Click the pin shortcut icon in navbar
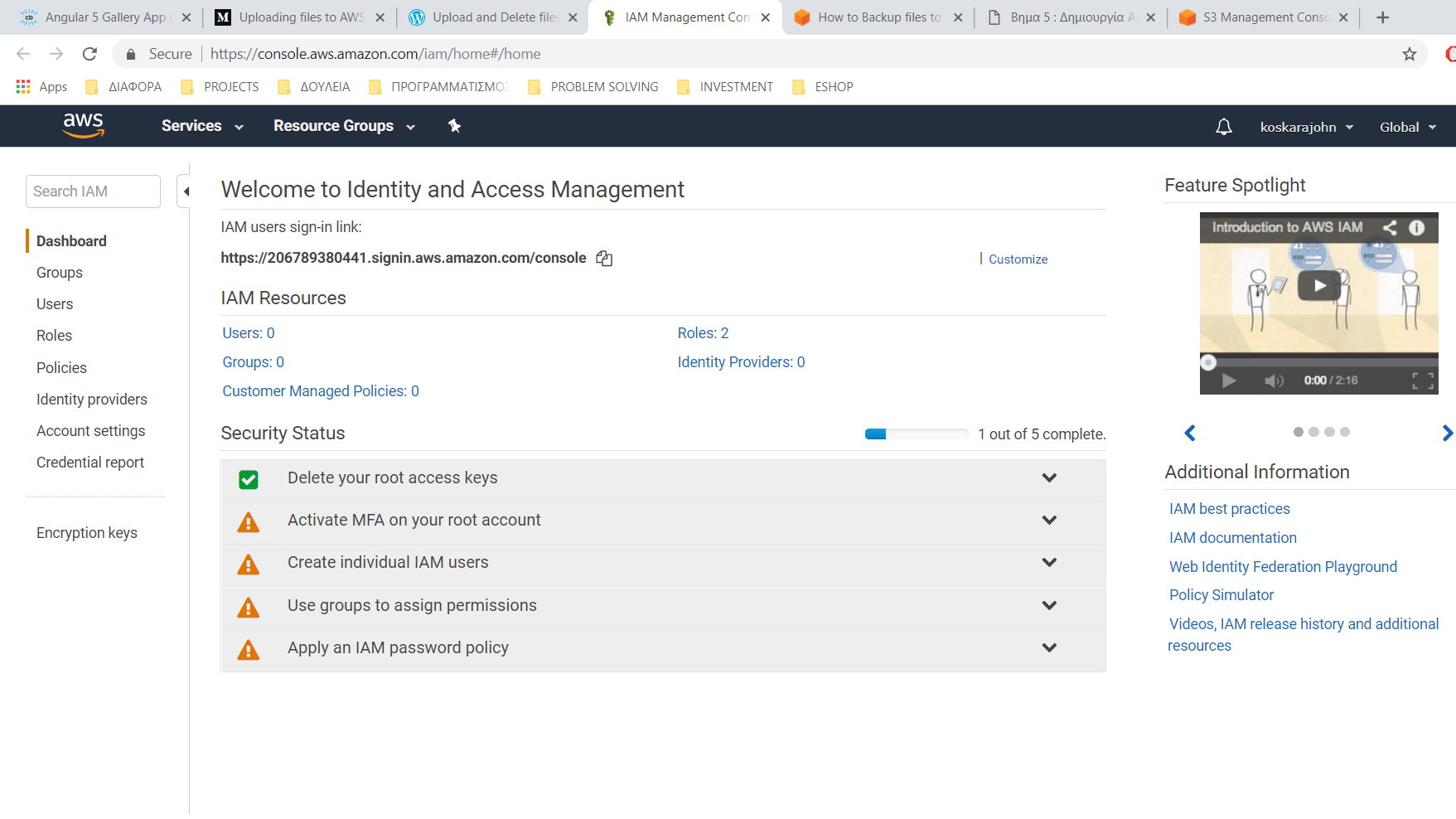The height and width of the screenshot is (819, 1456). click(x=454, y=126)
